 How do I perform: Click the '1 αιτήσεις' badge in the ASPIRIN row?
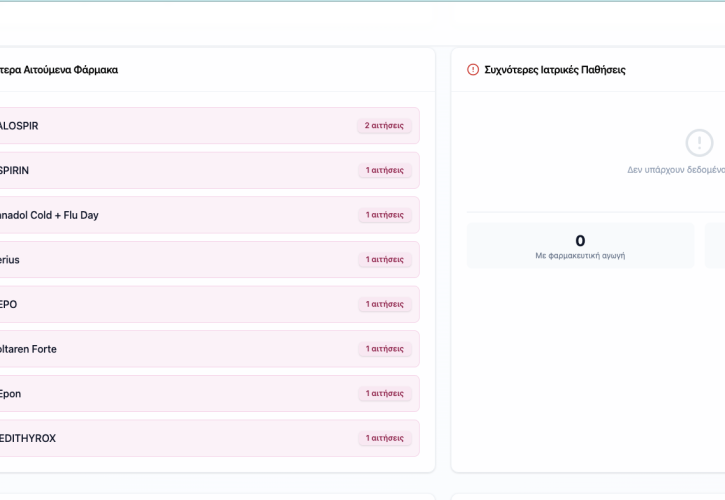click(385, 170)
